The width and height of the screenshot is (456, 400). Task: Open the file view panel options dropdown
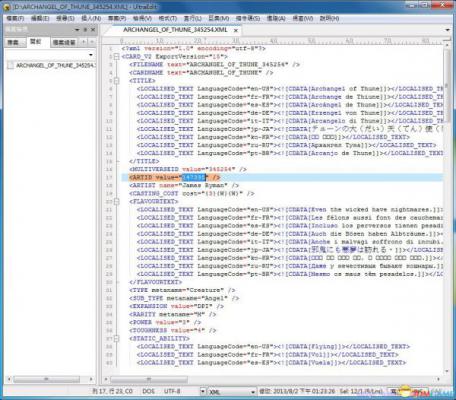[77, 30]
